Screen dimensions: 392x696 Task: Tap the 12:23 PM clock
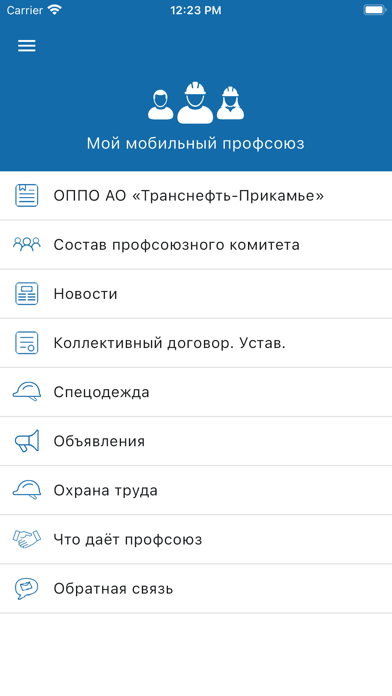pos(196,10)
